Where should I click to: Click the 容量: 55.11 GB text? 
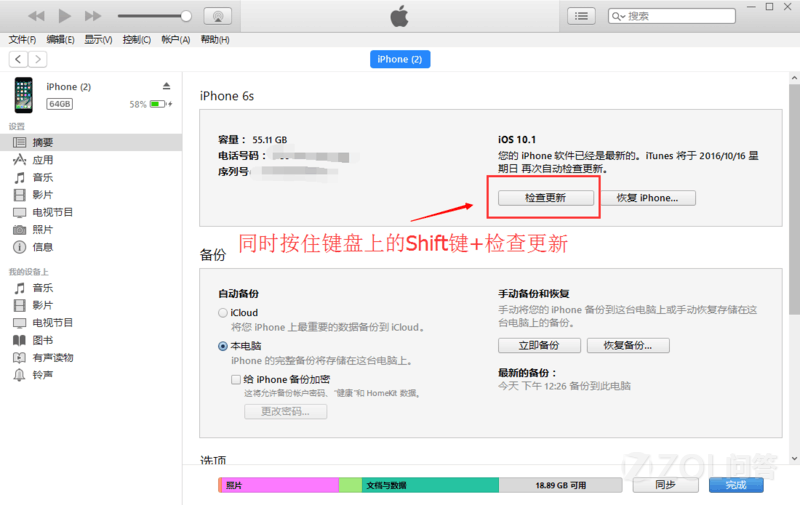(253, 140)
